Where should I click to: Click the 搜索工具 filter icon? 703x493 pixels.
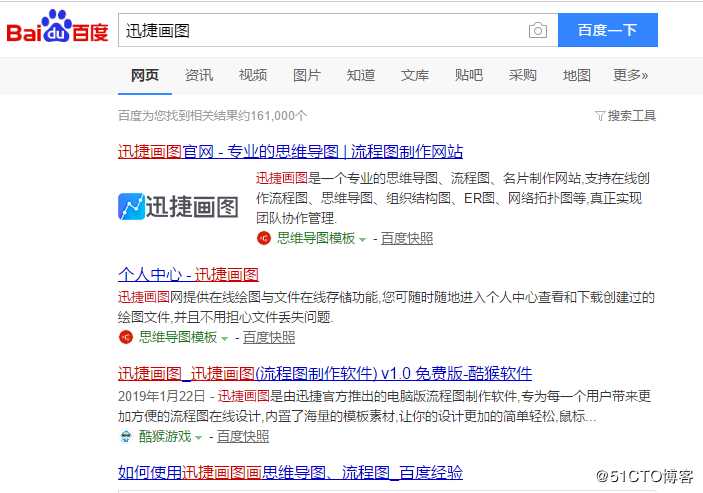[600, 116]
